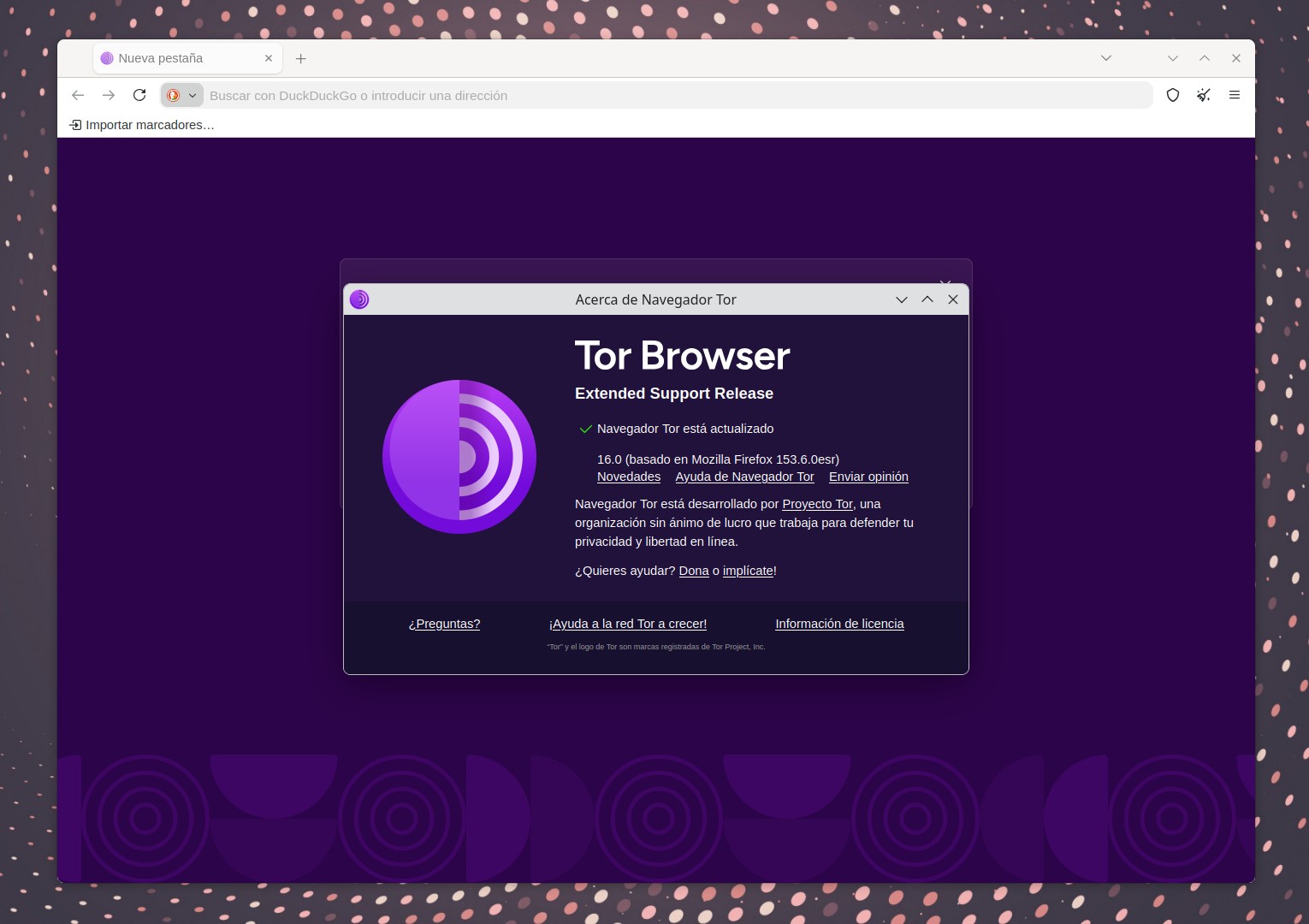The image size is (1309, 924).
Task: List all tabs via chevron
Action: 1106,58
